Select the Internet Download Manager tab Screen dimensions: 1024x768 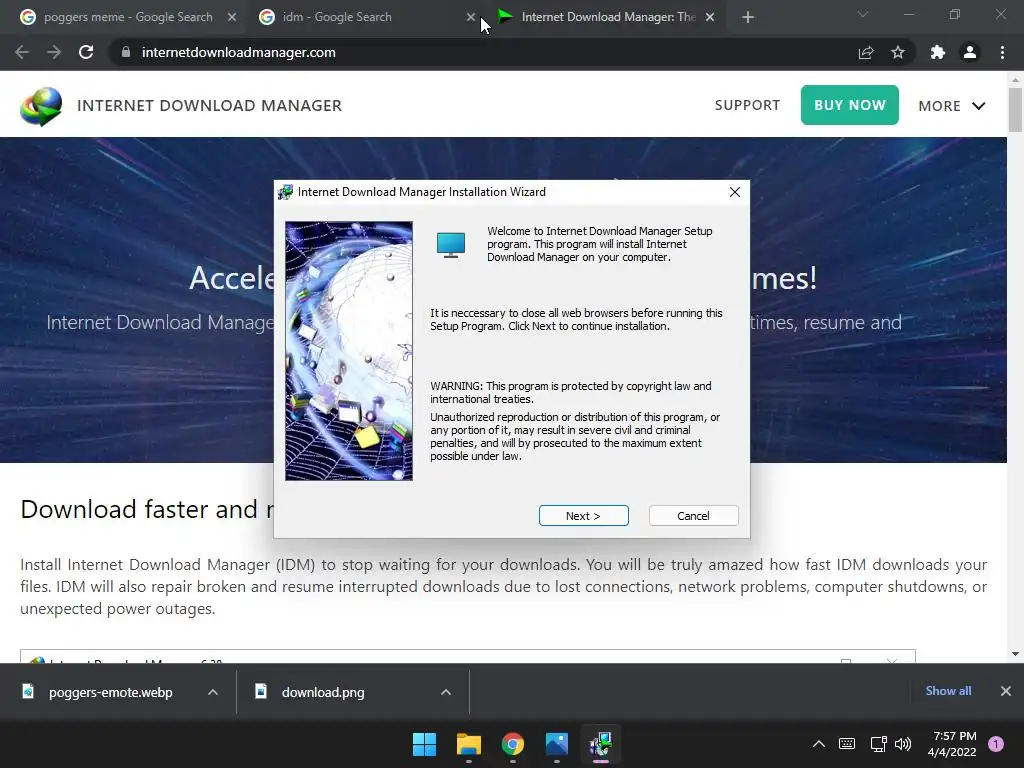coord(608,17)
